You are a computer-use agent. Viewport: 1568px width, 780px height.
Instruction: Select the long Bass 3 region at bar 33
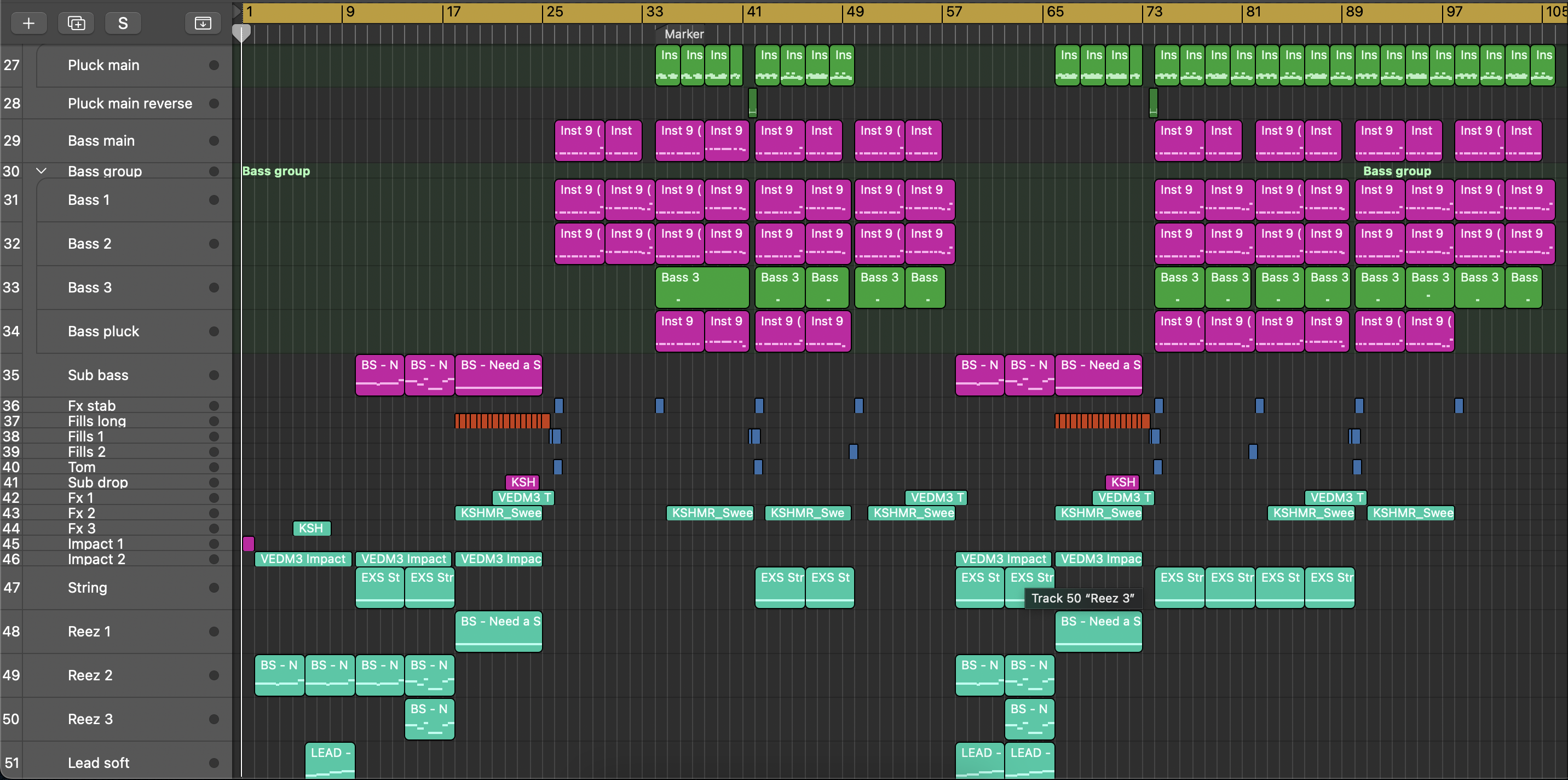click(x=701, y=288)
